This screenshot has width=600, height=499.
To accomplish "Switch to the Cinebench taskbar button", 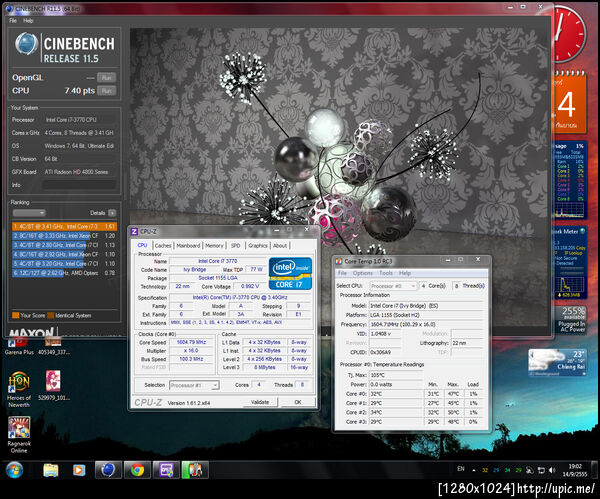I will point(108,470).
